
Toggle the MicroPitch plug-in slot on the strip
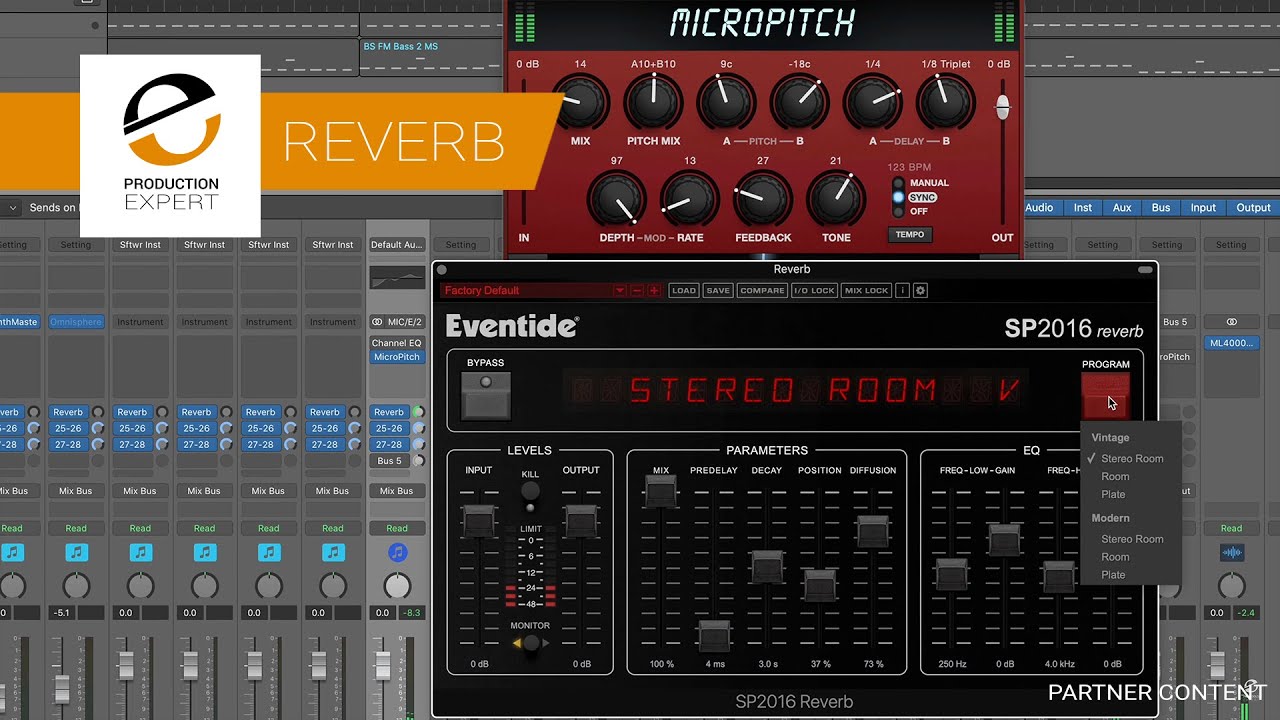[397, 357]
